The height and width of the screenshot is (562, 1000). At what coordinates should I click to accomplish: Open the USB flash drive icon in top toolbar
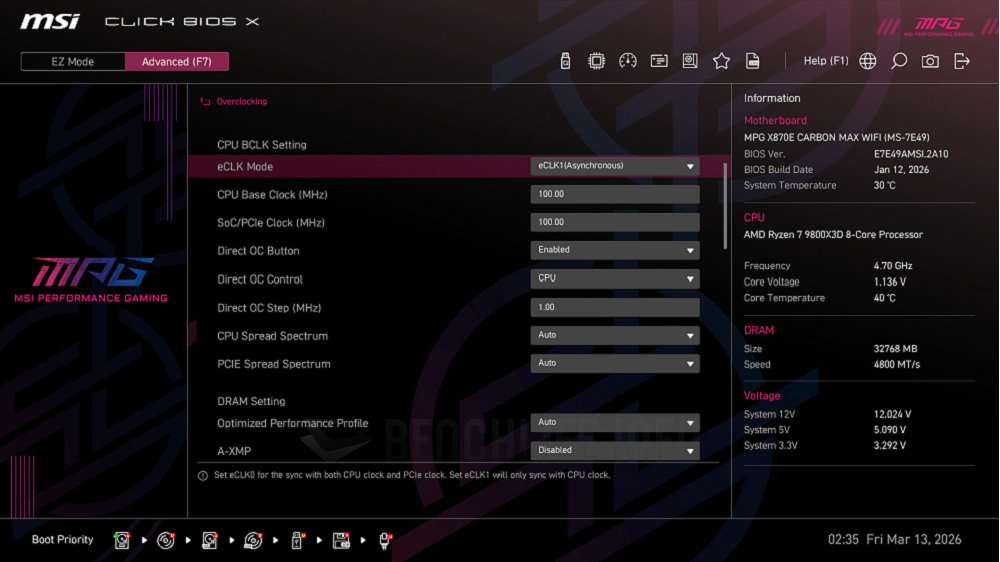pos(565,61)
